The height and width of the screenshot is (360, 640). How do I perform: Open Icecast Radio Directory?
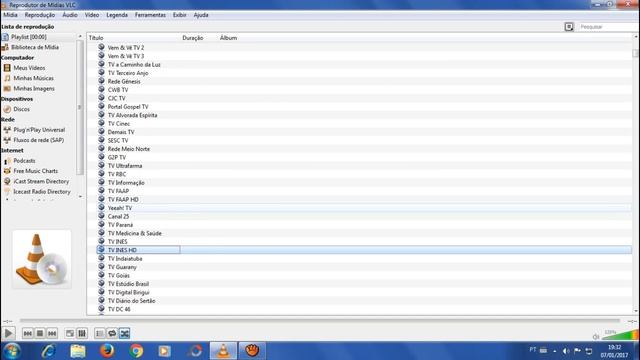point(42,191)
